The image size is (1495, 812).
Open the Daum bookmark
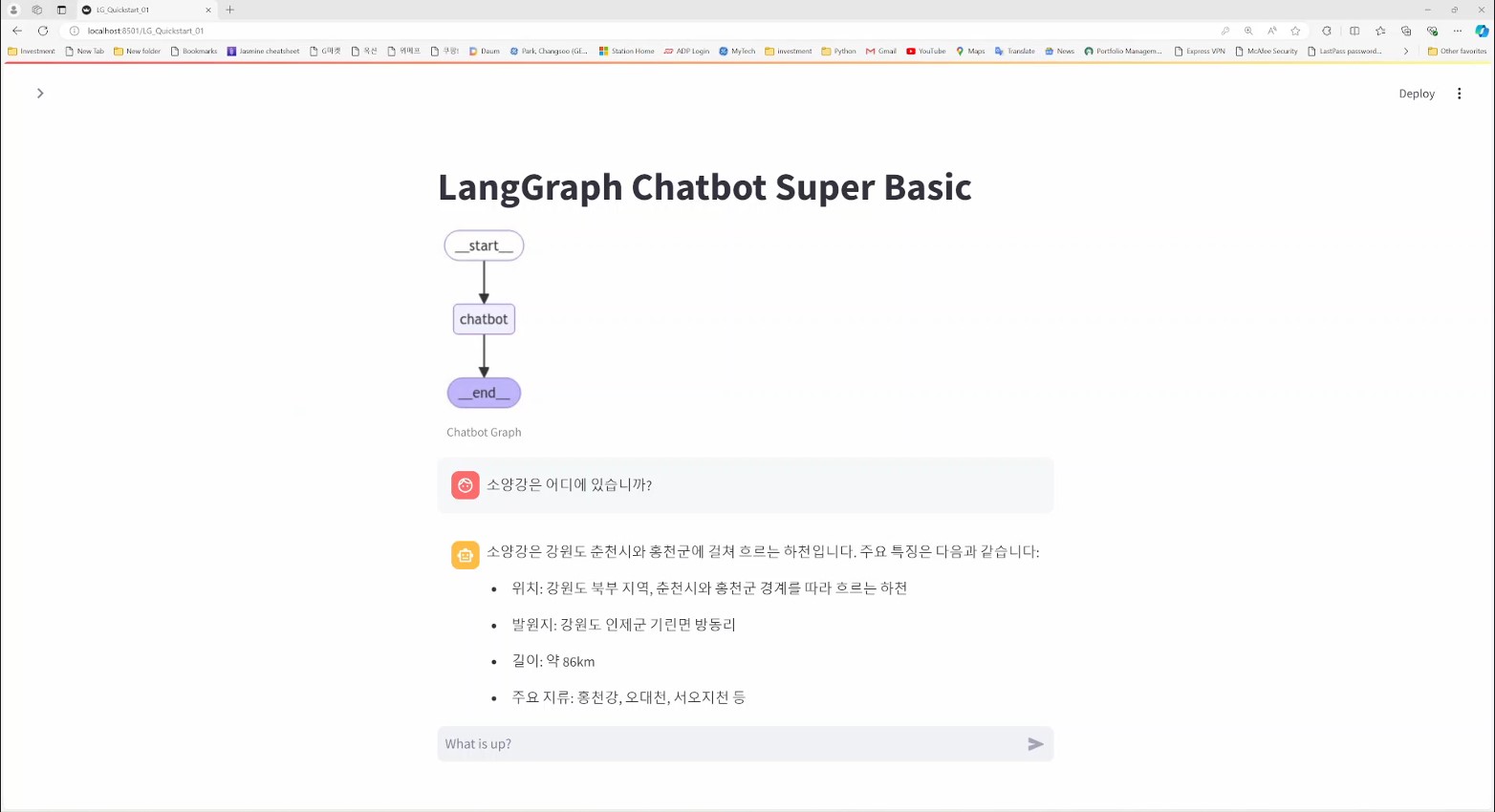tap(485, 52)
